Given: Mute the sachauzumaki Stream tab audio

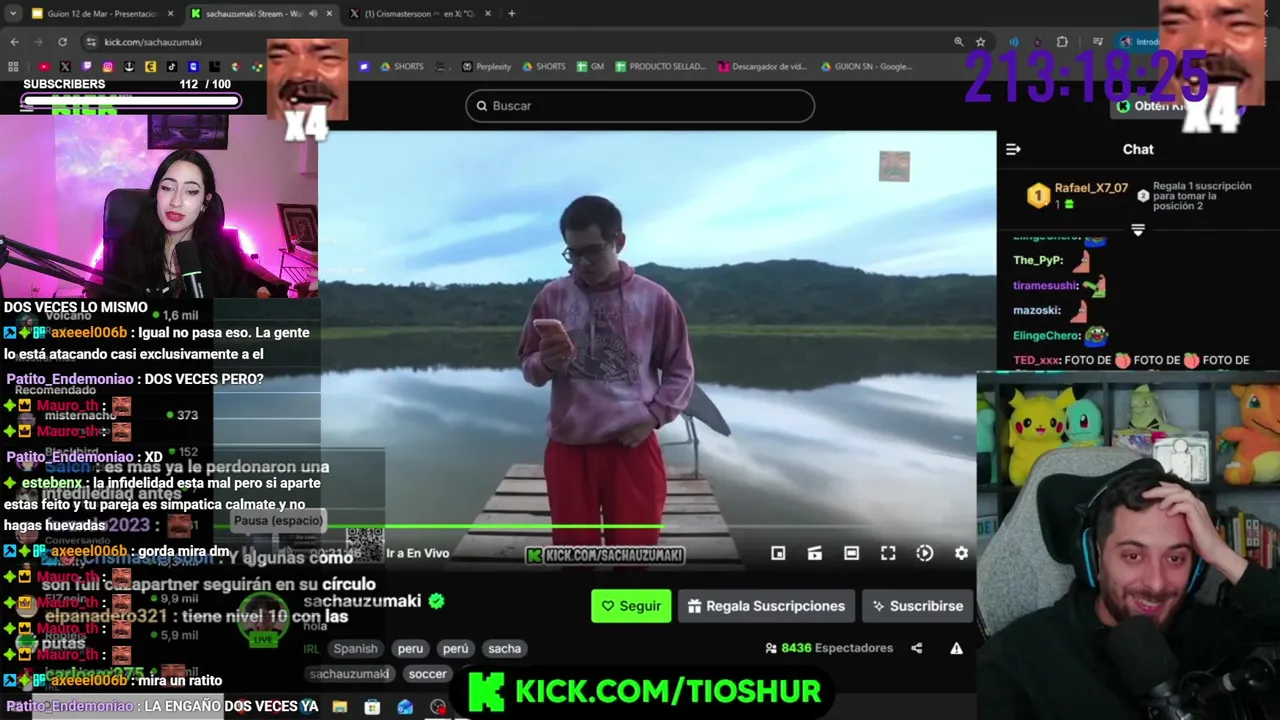Looking at the screenshot, I should point(313,14).
